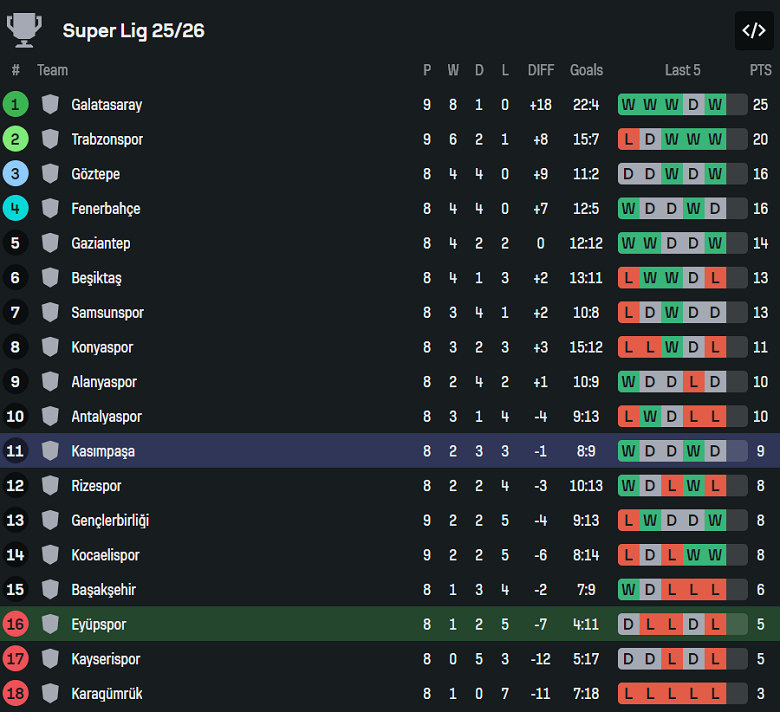
Task: Click the Goals column header
Action: [586, 70]
